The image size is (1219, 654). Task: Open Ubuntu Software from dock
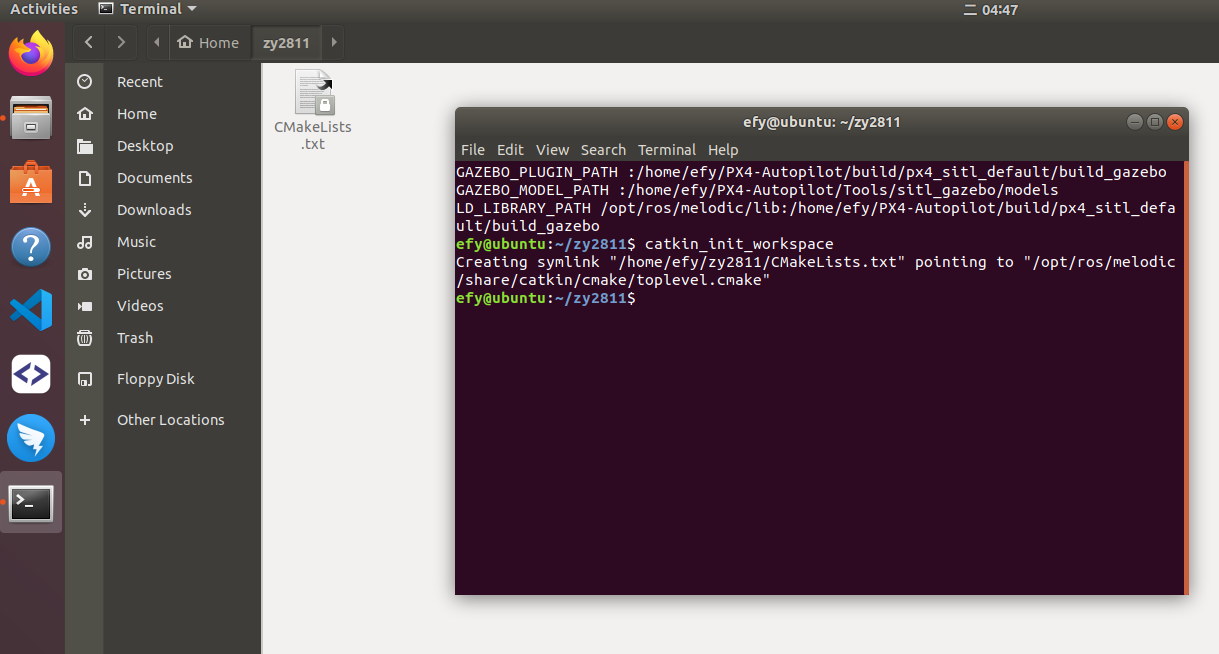[x=31, y=183]
